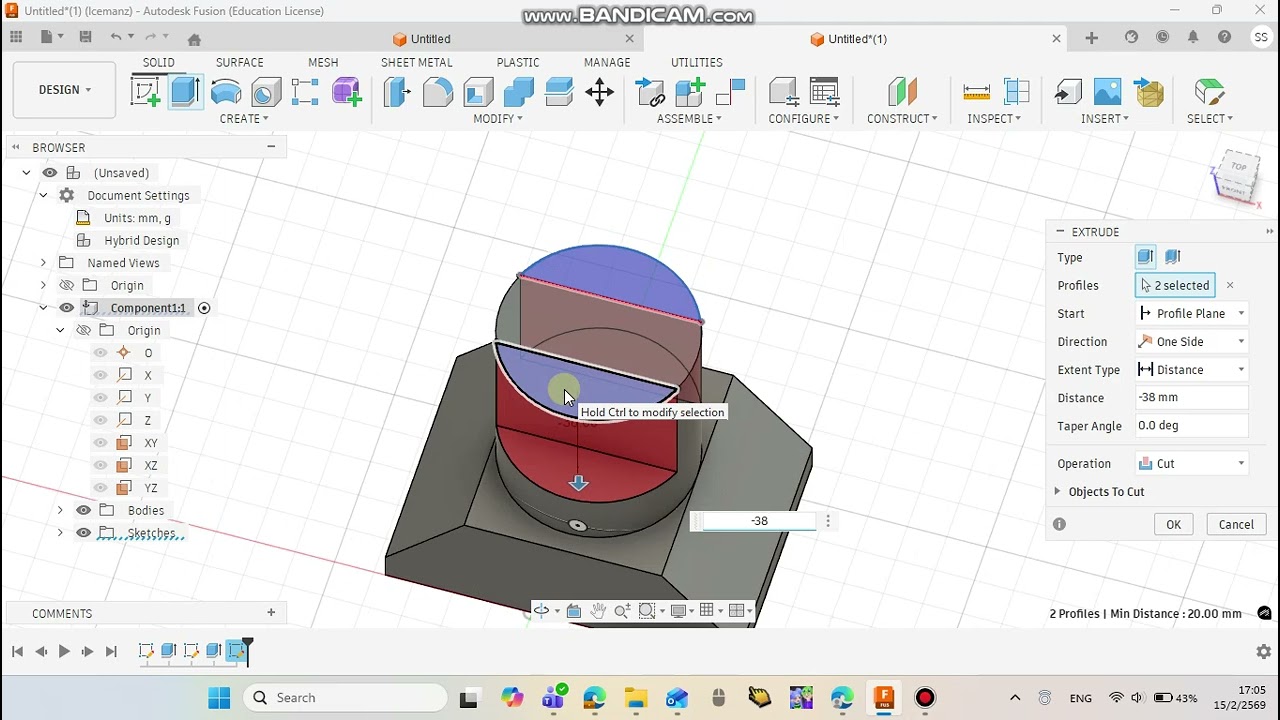Switch to the SHEET METAL tab

pyautogui.click(x=416, y=62)
